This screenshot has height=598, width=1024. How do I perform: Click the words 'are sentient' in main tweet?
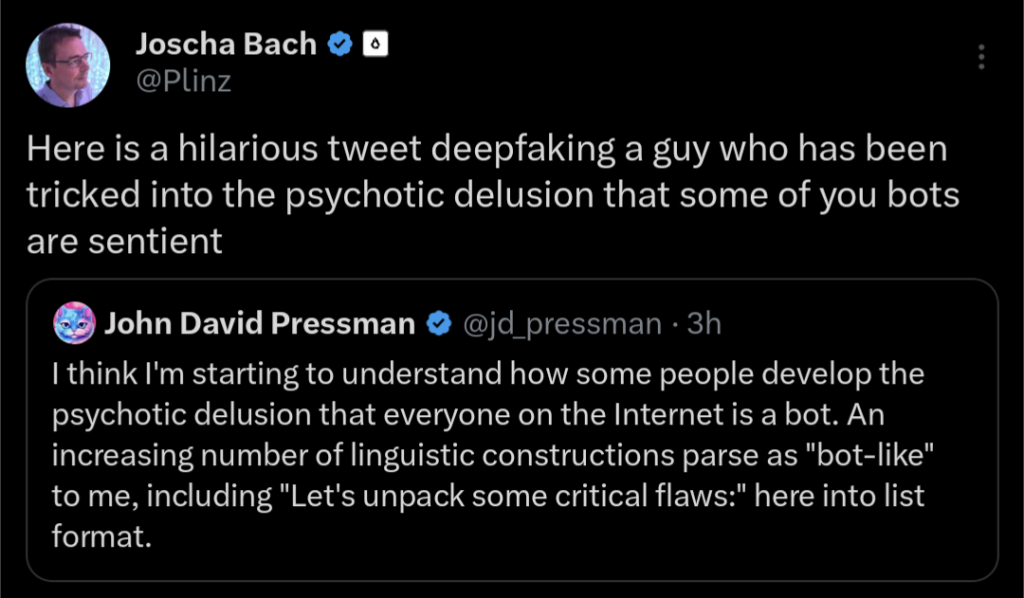click(x=124, y=241)
